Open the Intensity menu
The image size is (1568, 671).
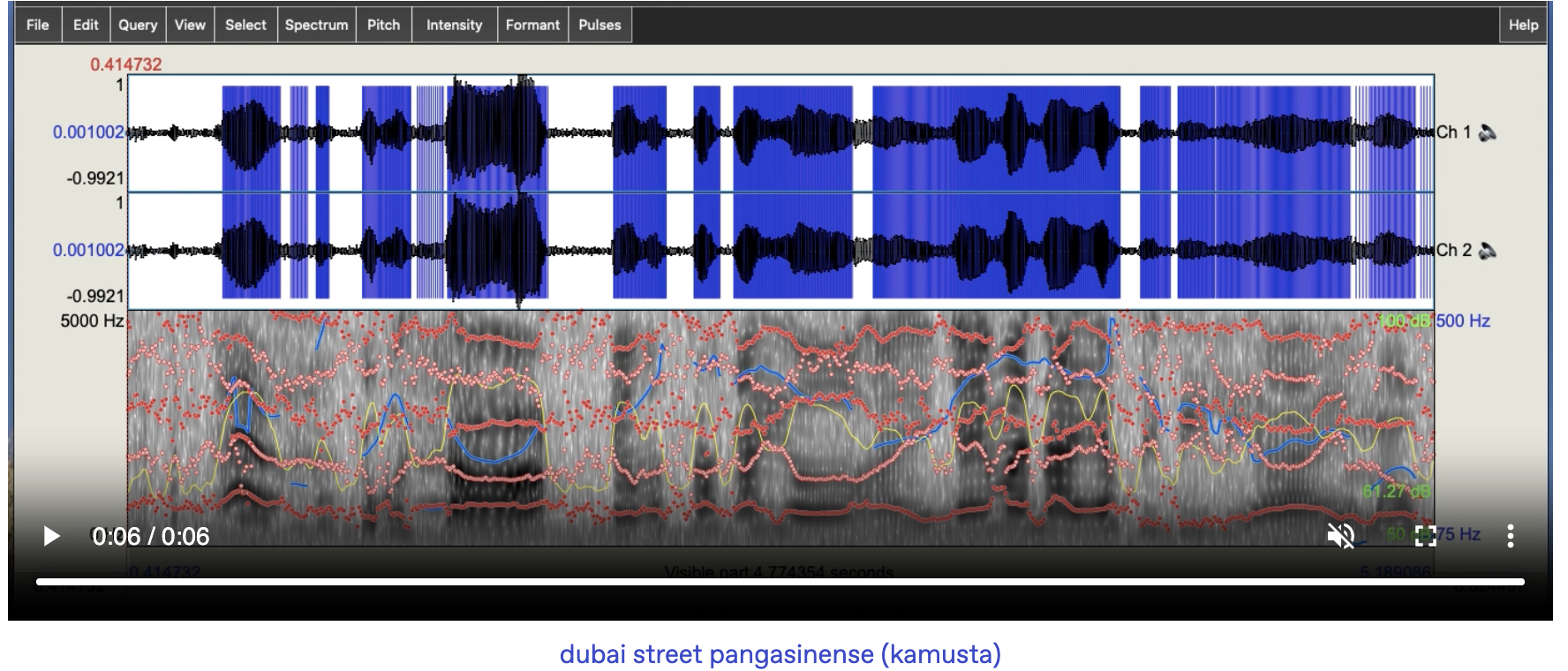454,25
